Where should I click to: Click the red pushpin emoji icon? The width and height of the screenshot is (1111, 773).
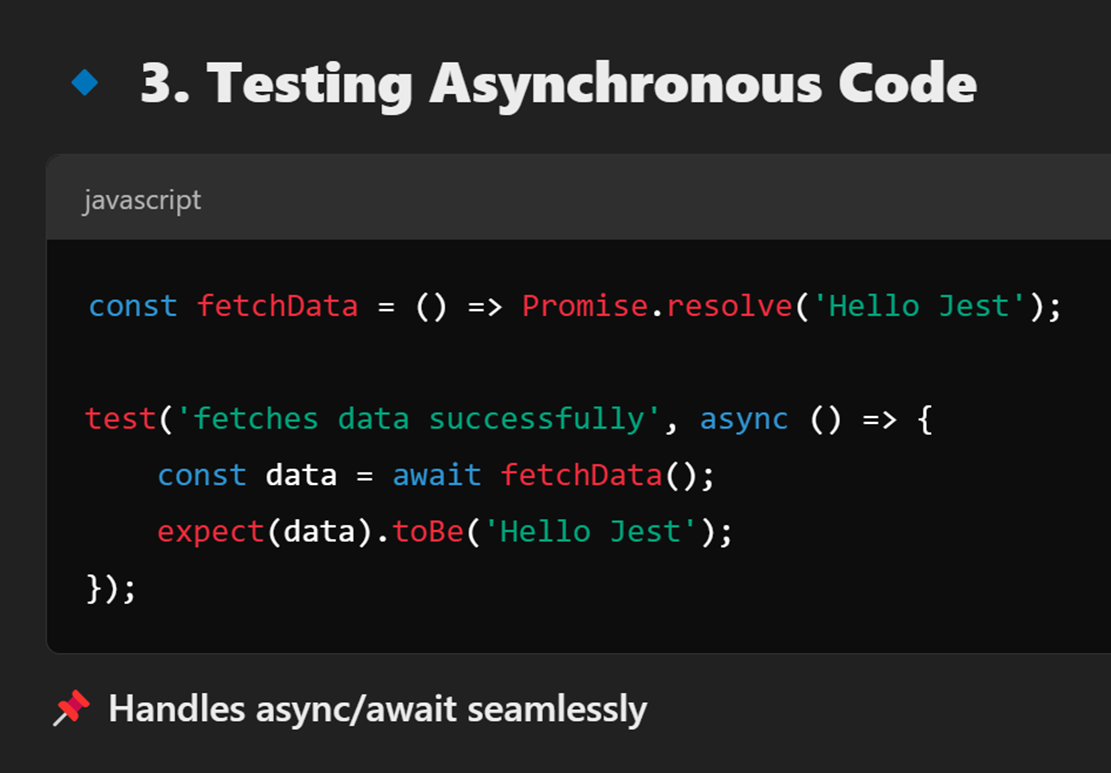(x=72, y=708)
